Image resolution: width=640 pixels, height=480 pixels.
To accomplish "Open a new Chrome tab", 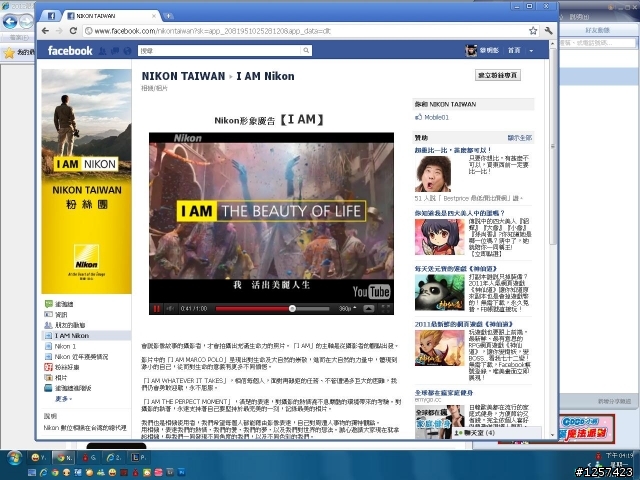I will click(x=168, y=16).
